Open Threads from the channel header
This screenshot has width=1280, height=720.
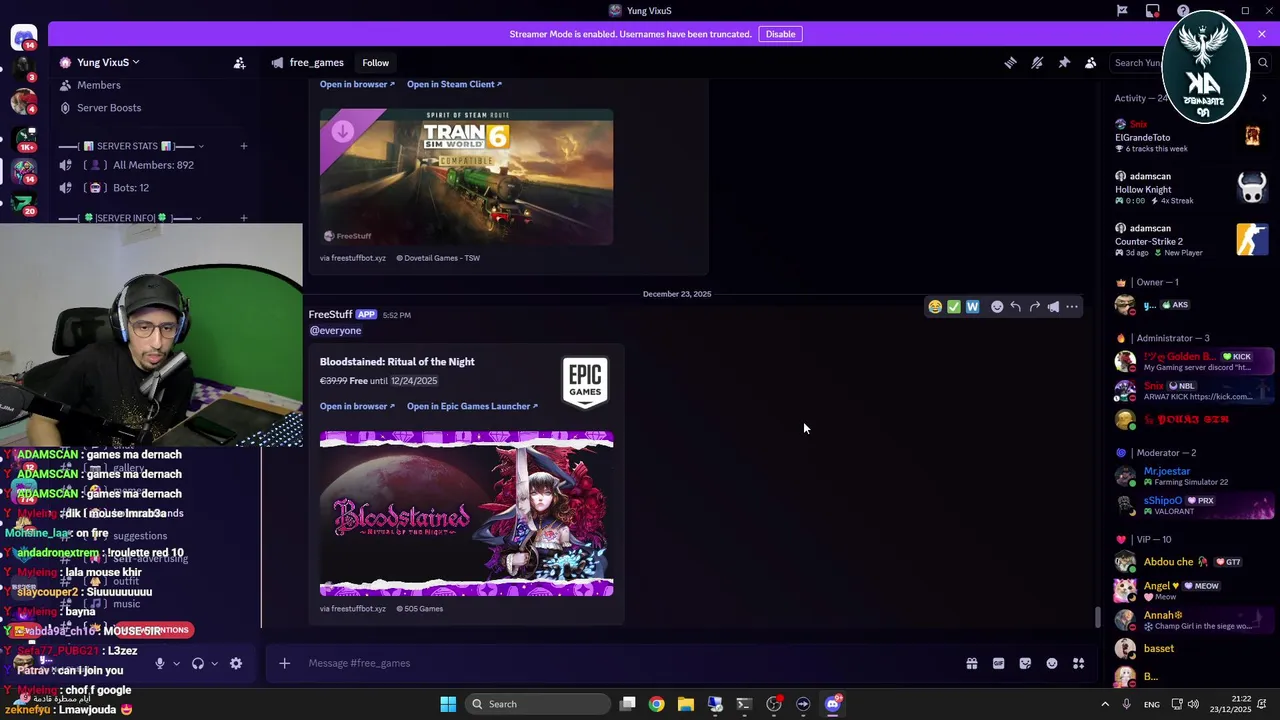pyautogui.click(x=1010, y=63)
